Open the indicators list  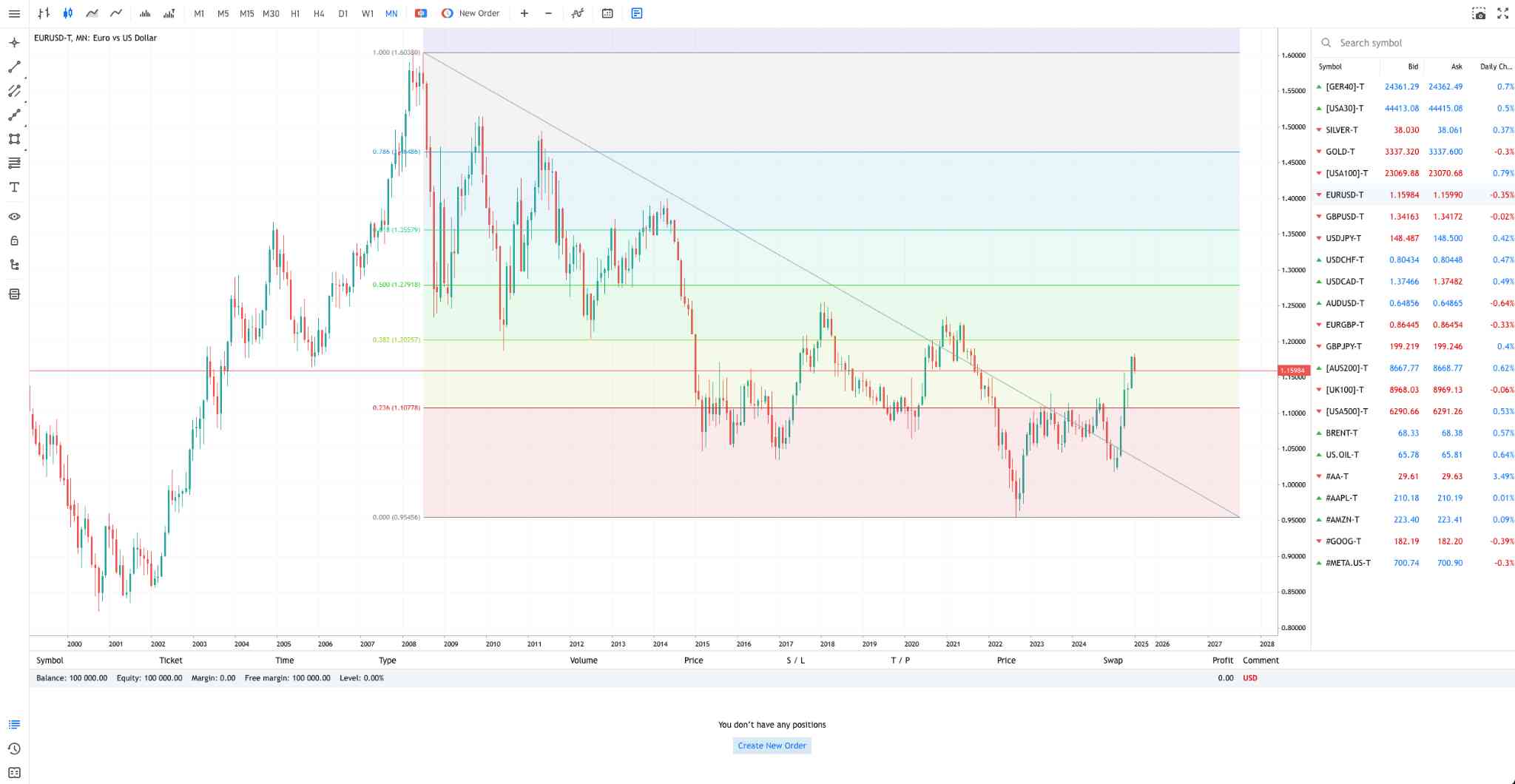[x=578, y=13]
